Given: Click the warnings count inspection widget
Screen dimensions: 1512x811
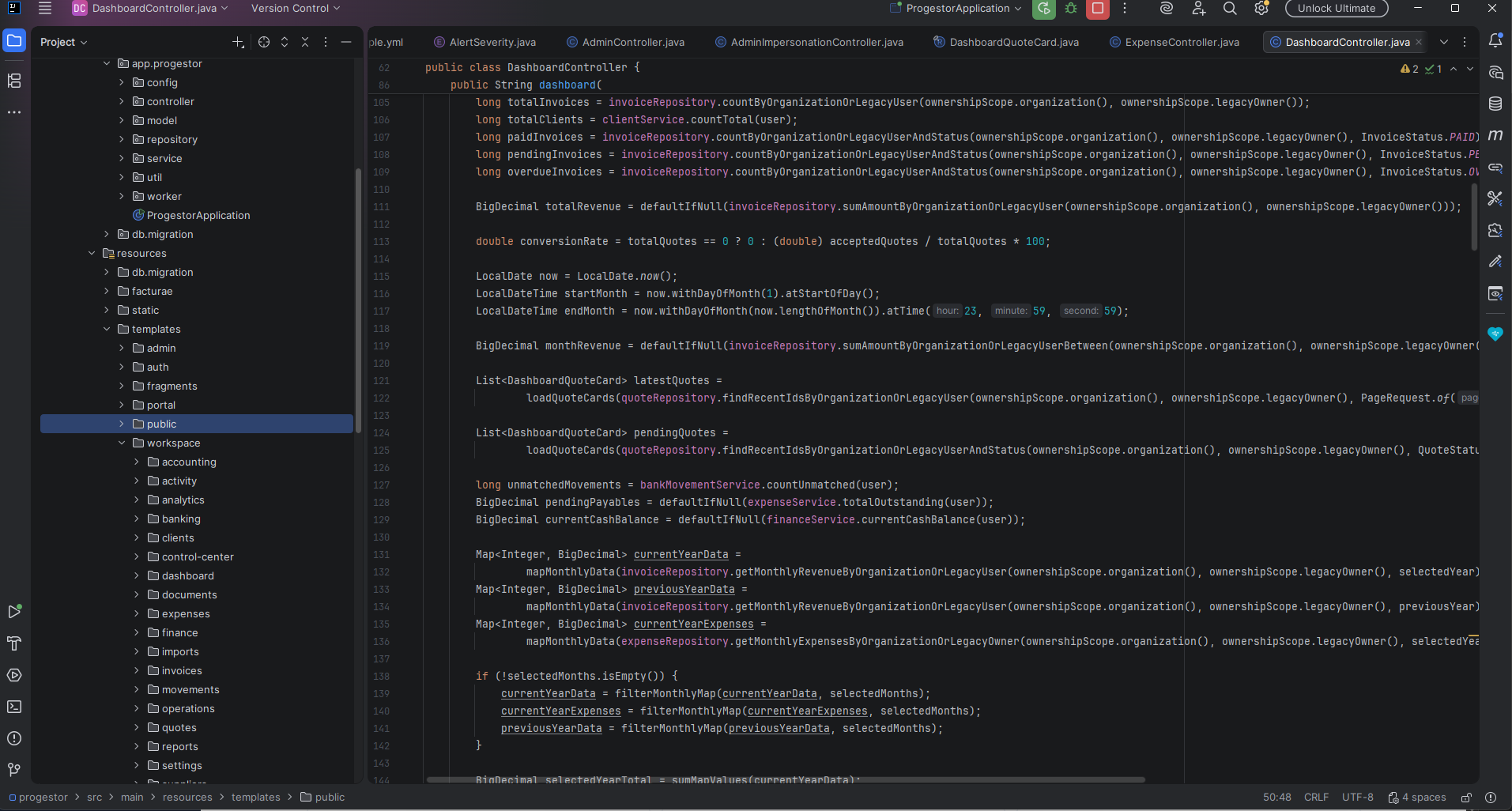Looking at the screenshot, I should pos(1409,69).
